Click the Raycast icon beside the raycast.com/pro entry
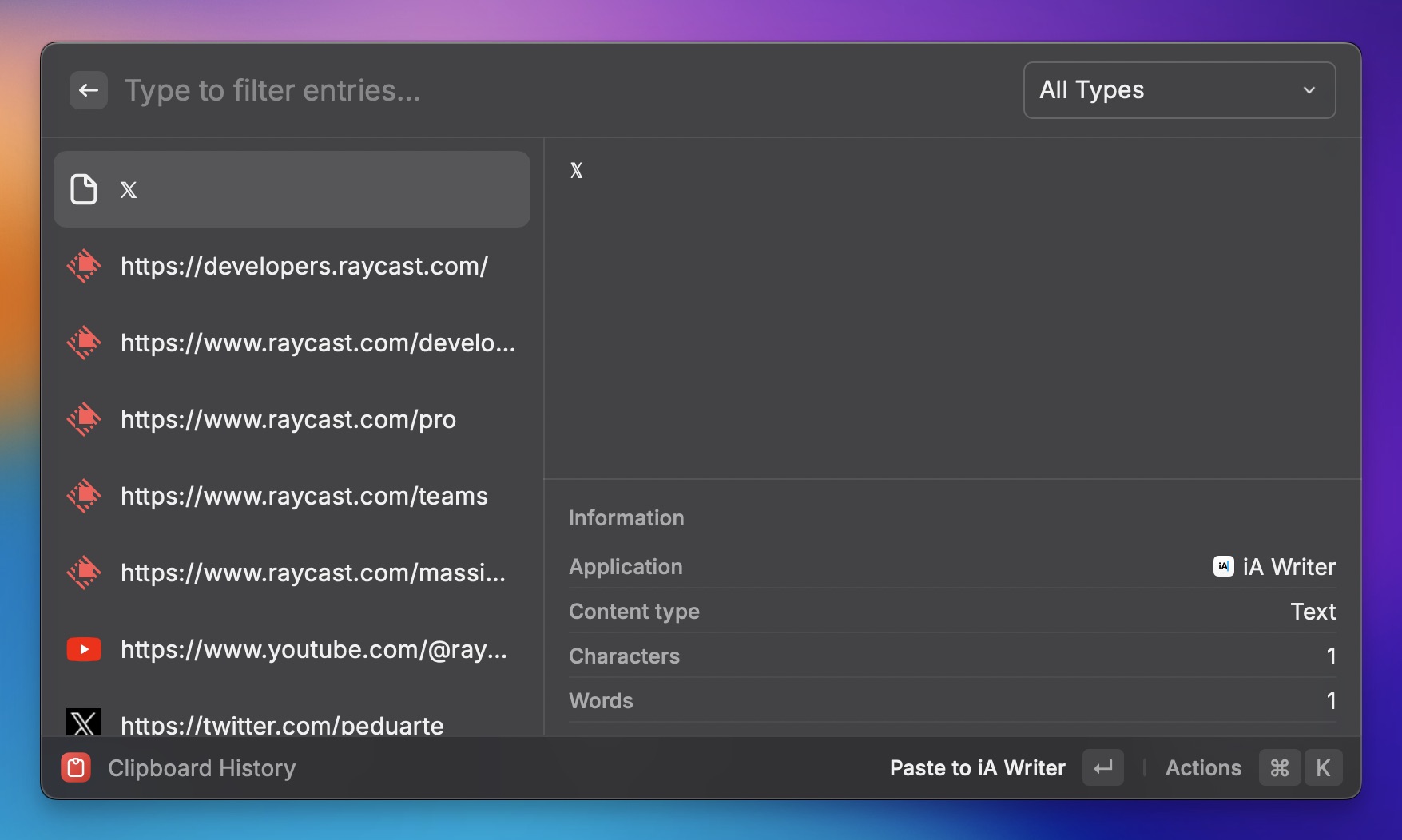 tap(84, 419)
